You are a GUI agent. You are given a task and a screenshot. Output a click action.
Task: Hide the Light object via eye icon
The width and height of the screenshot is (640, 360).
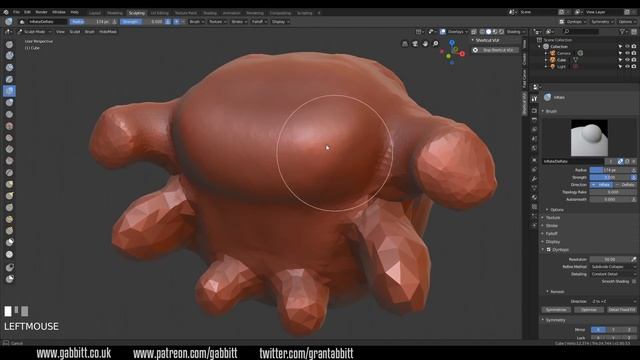coord(627,66)
